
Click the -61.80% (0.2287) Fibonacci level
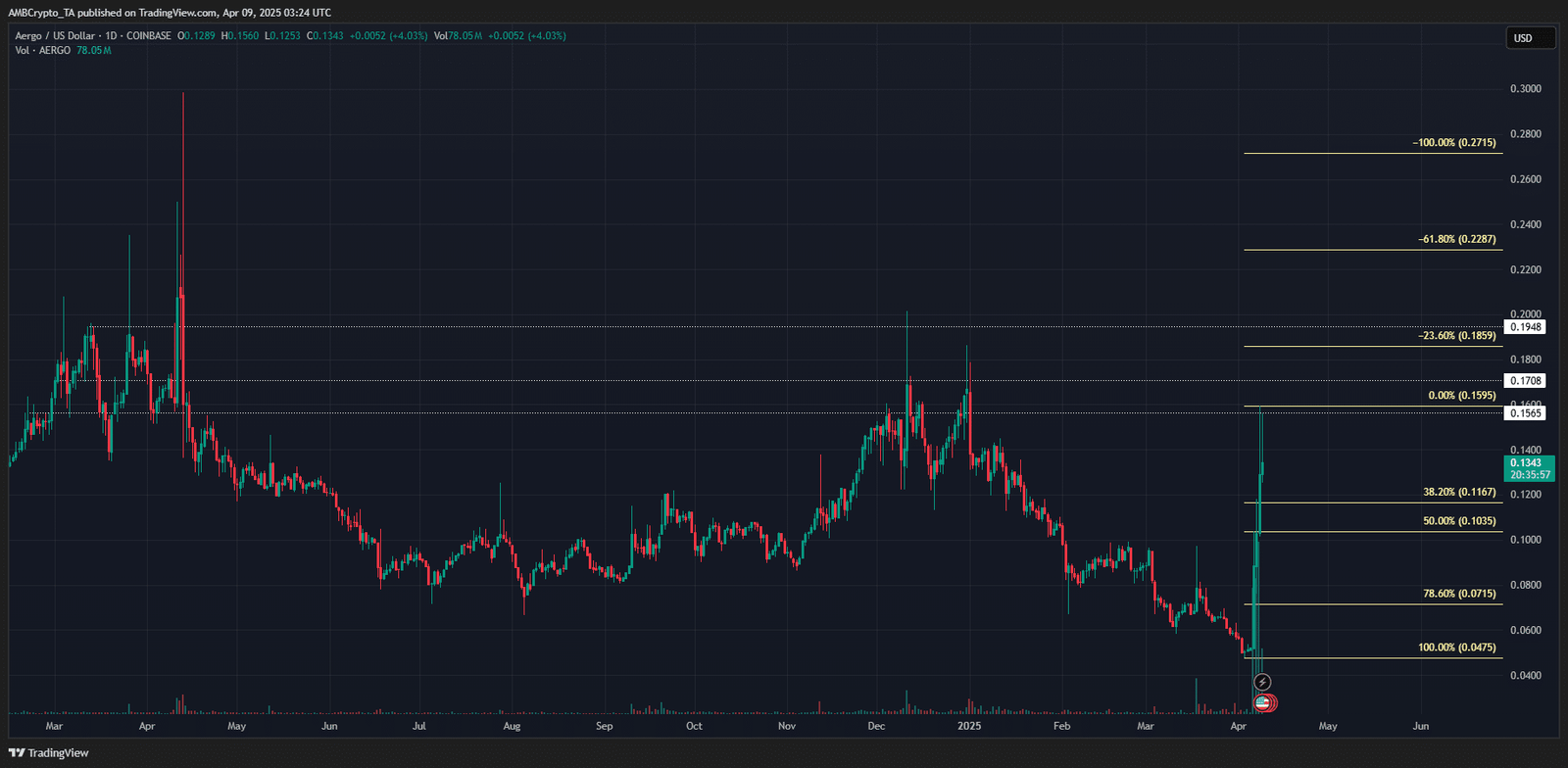pos(1456,239)
